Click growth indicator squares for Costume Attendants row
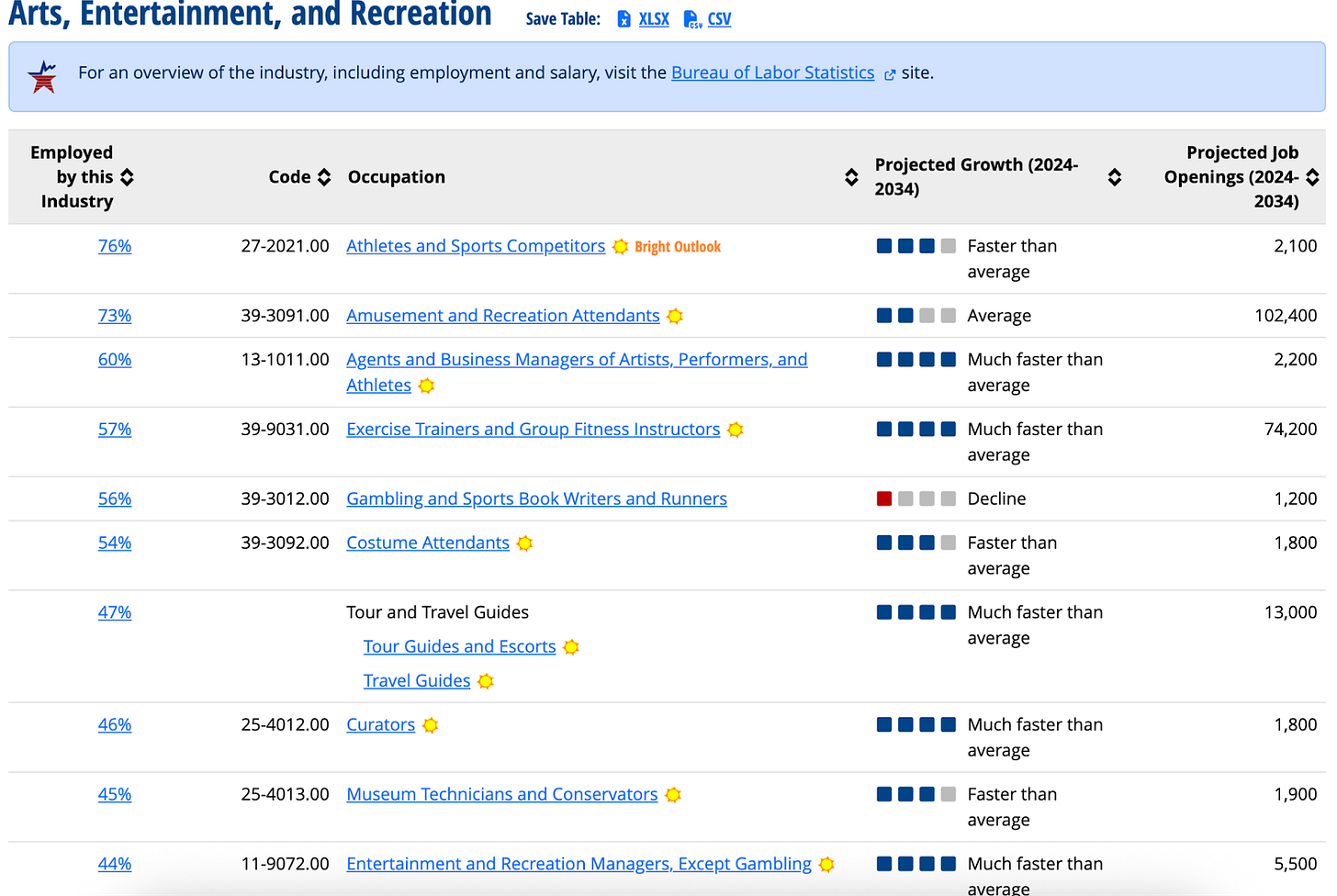 [x=916, y=543]
